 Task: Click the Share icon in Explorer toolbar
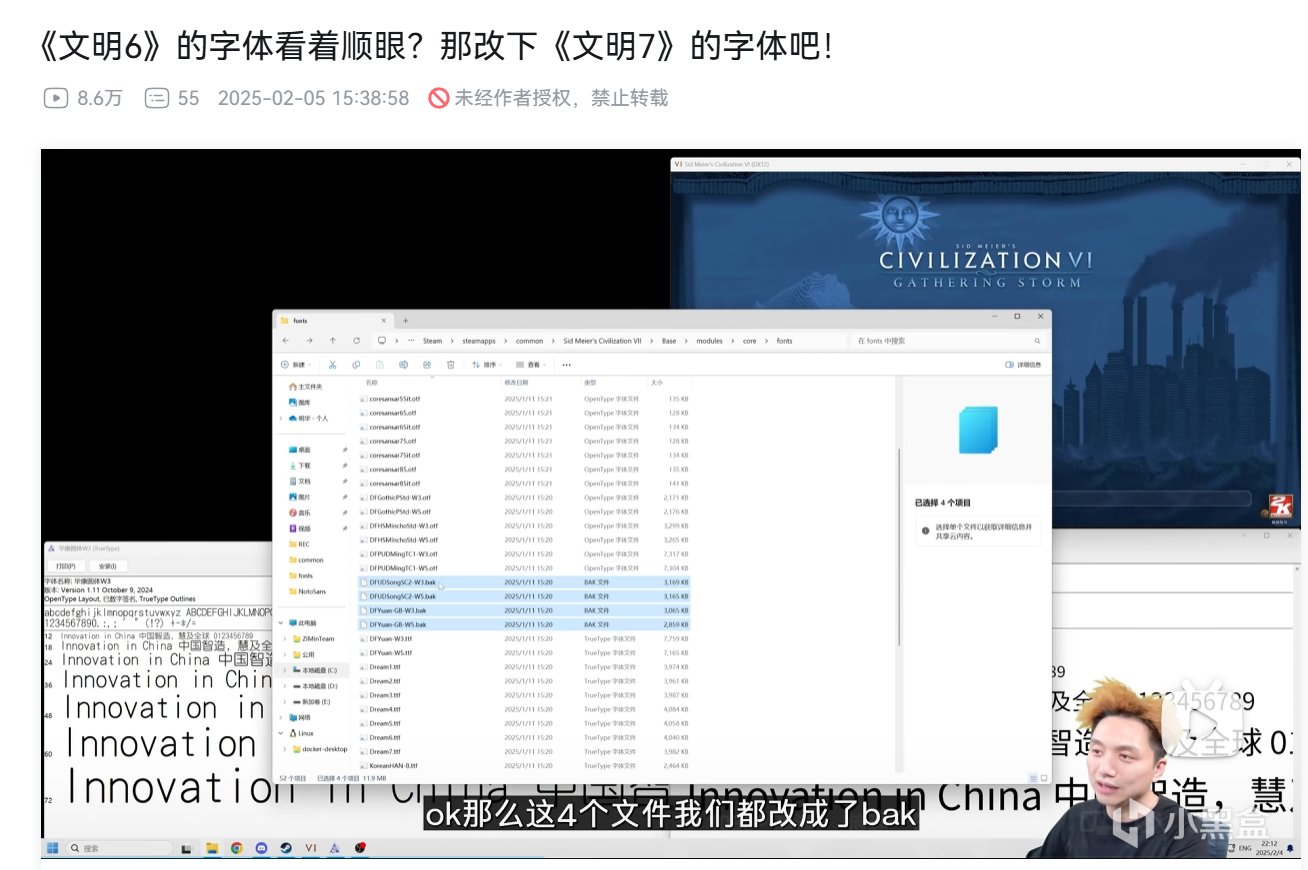pyautogui.click(x=427, y=365)
